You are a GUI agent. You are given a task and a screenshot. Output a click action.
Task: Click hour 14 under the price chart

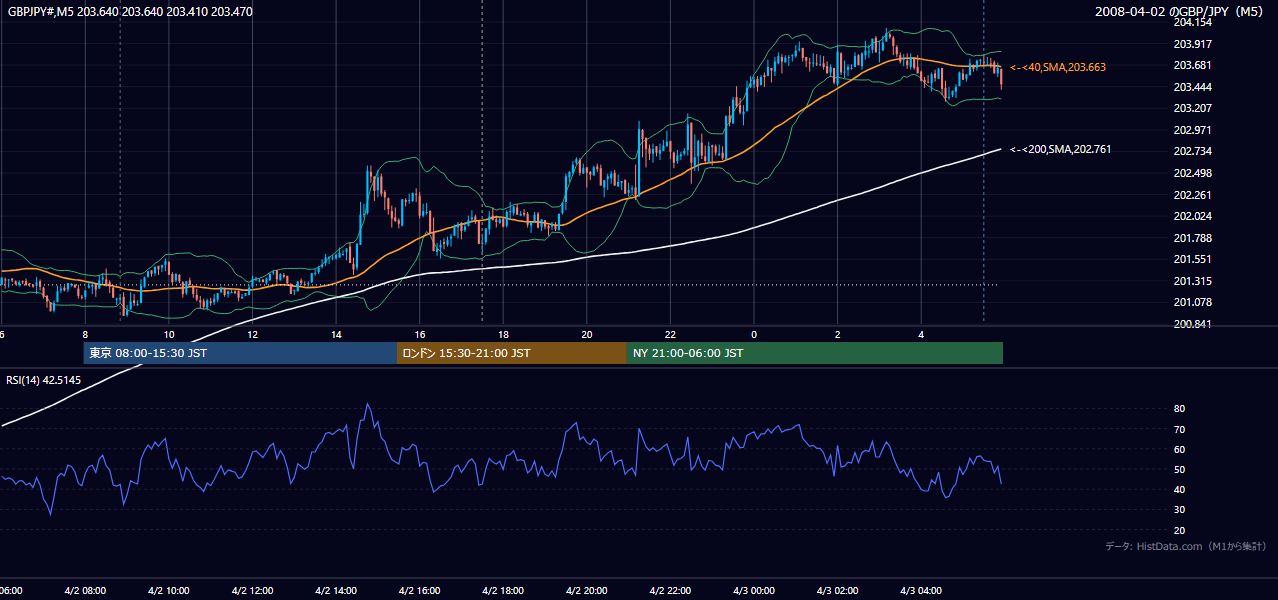click(x=336, y=334)
